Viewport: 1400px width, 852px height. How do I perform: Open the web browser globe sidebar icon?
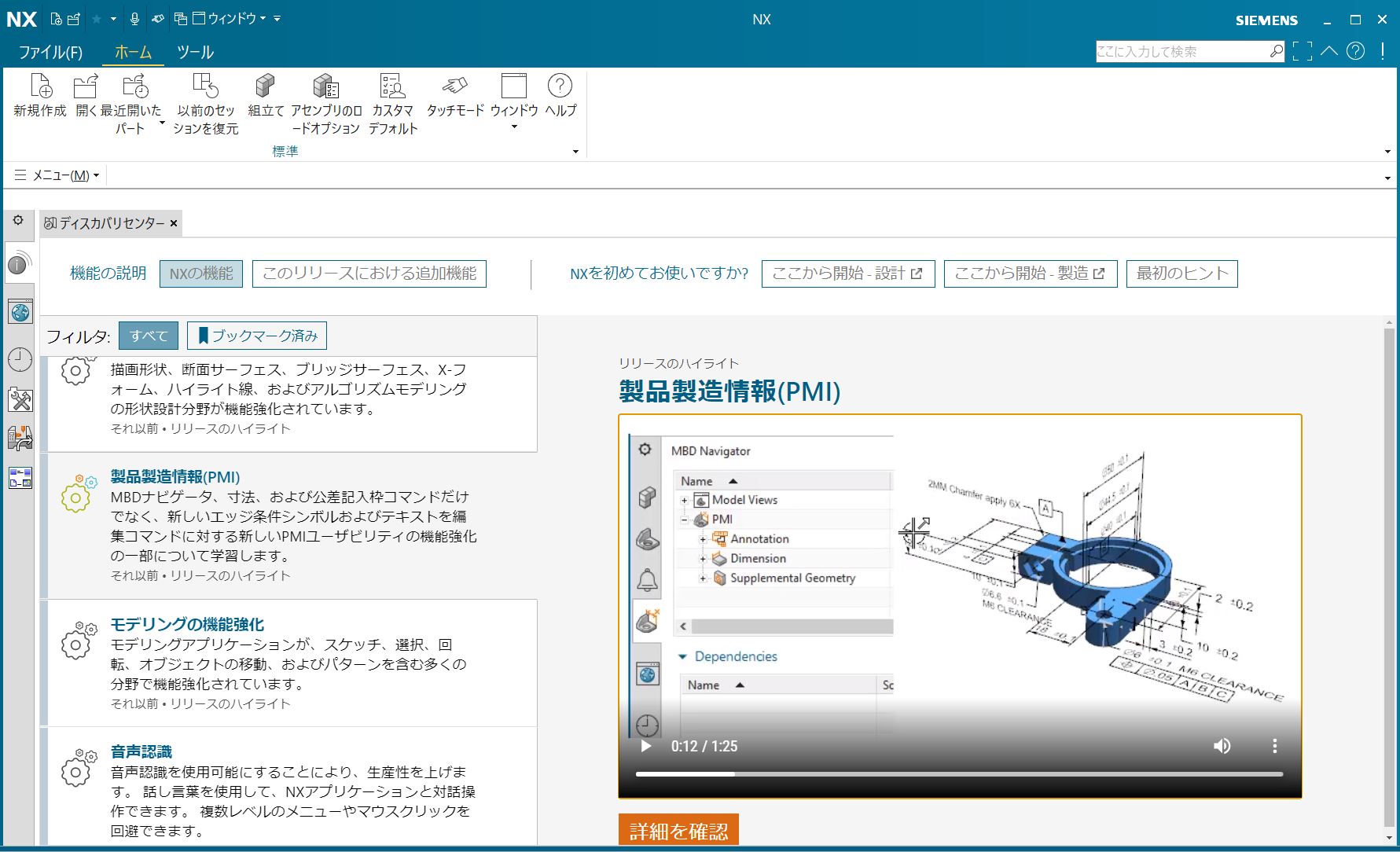(x=20, y=313)
